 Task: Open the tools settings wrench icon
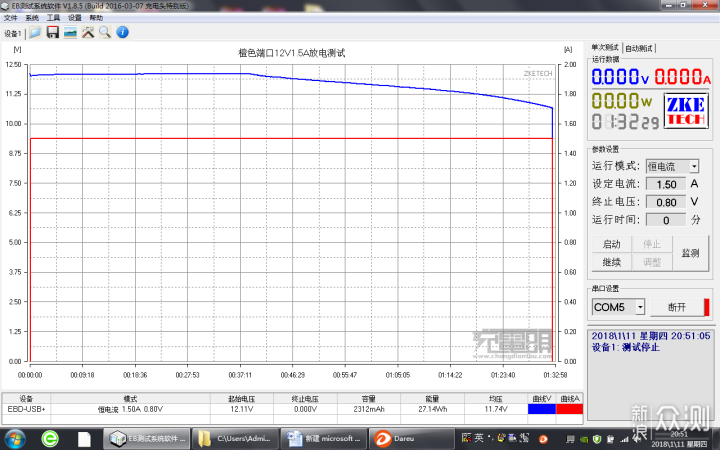pos(87,32)
